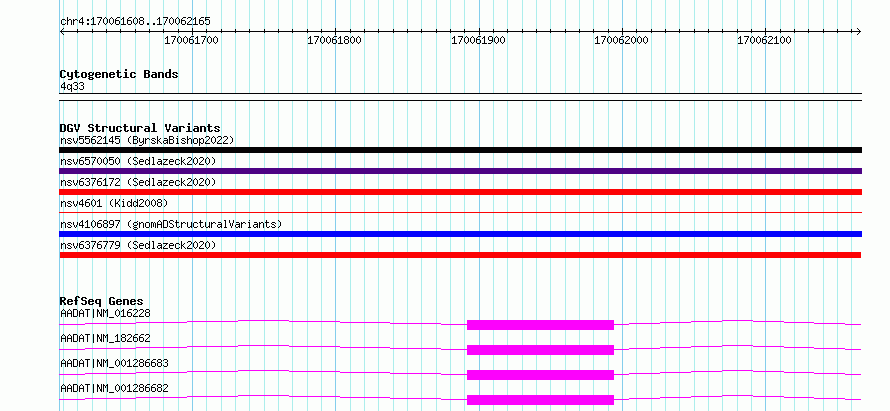Click the chr4:170061608..170062165 region label
The image size is (890, 411).
pos(135,22)
